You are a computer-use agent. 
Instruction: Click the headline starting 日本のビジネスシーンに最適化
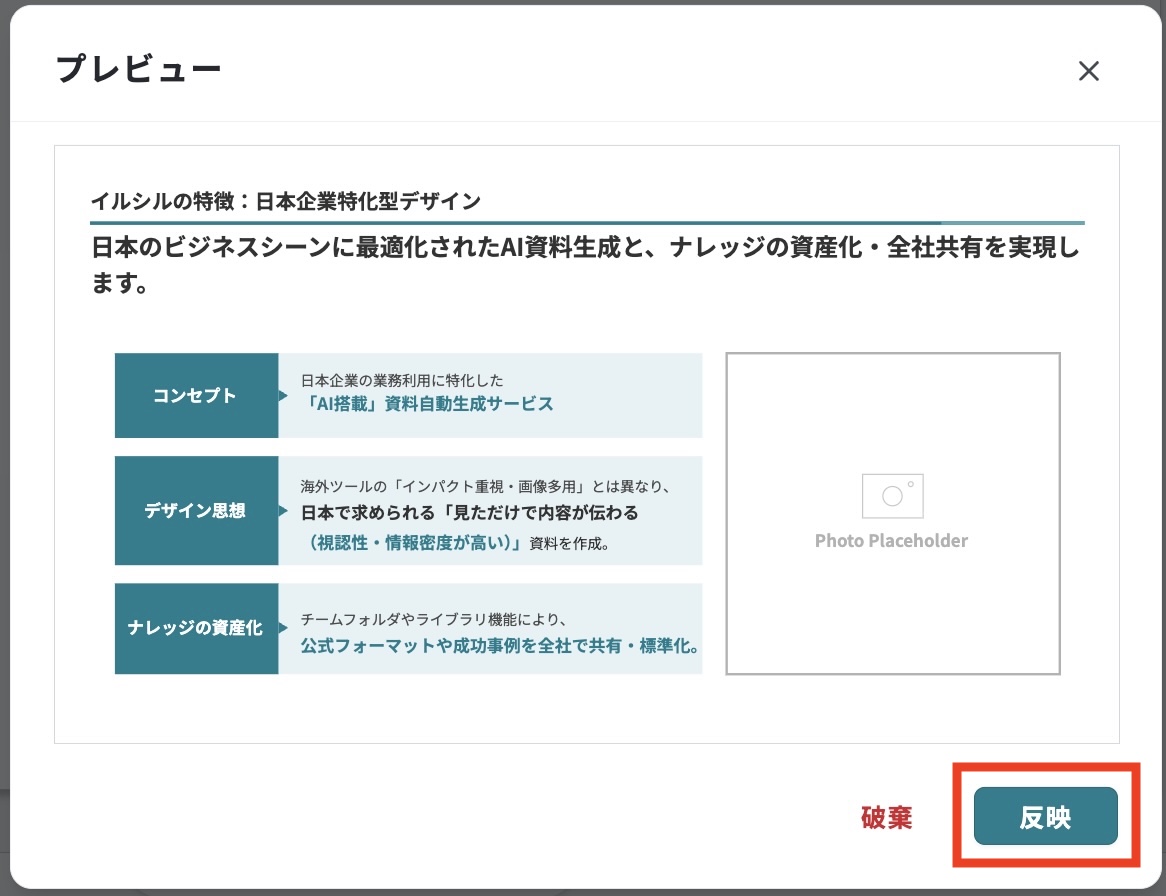point(585,265)
